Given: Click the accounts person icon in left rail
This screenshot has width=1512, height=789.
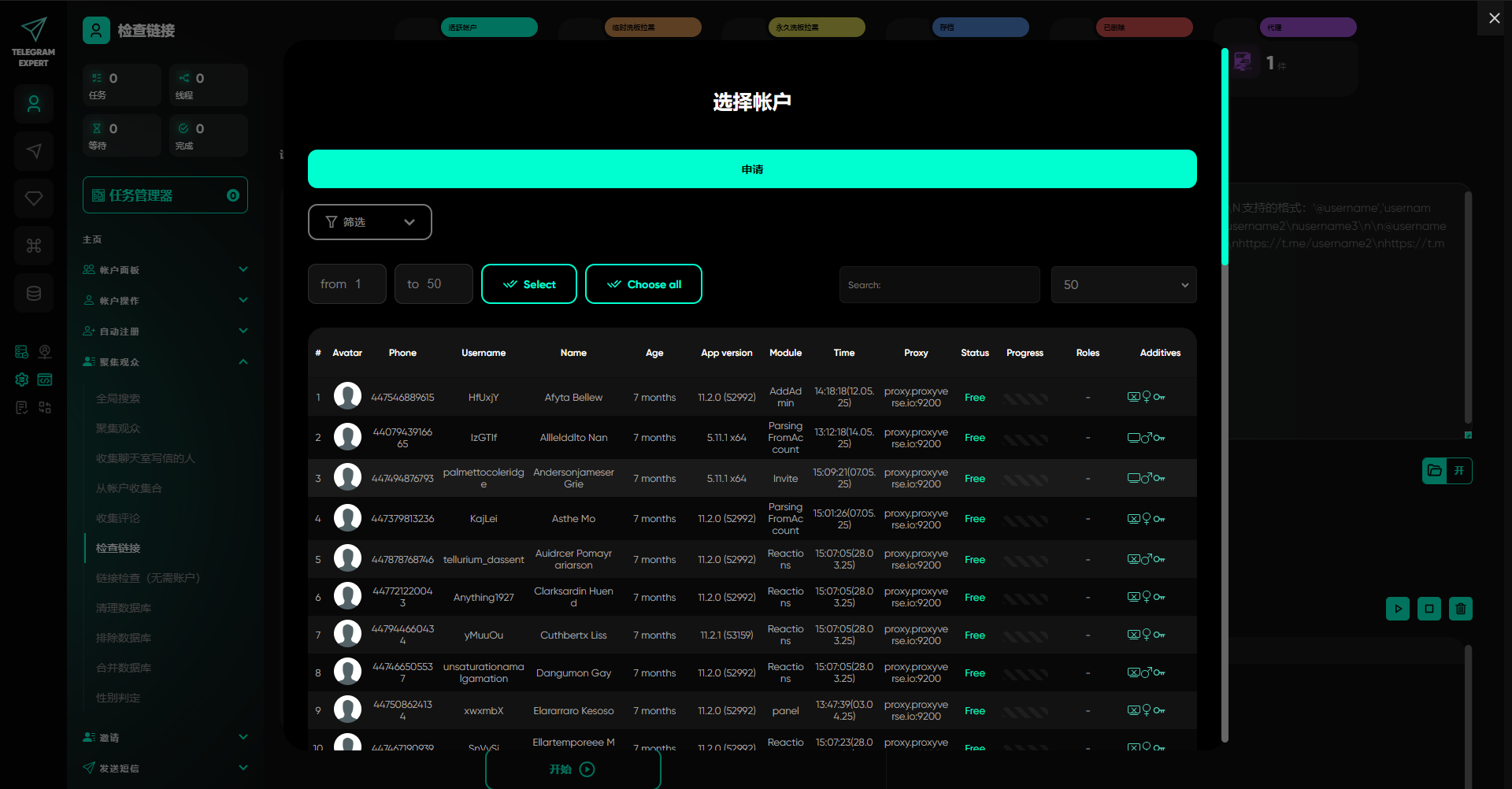Looking at the screenshot, I should point(34,104).
